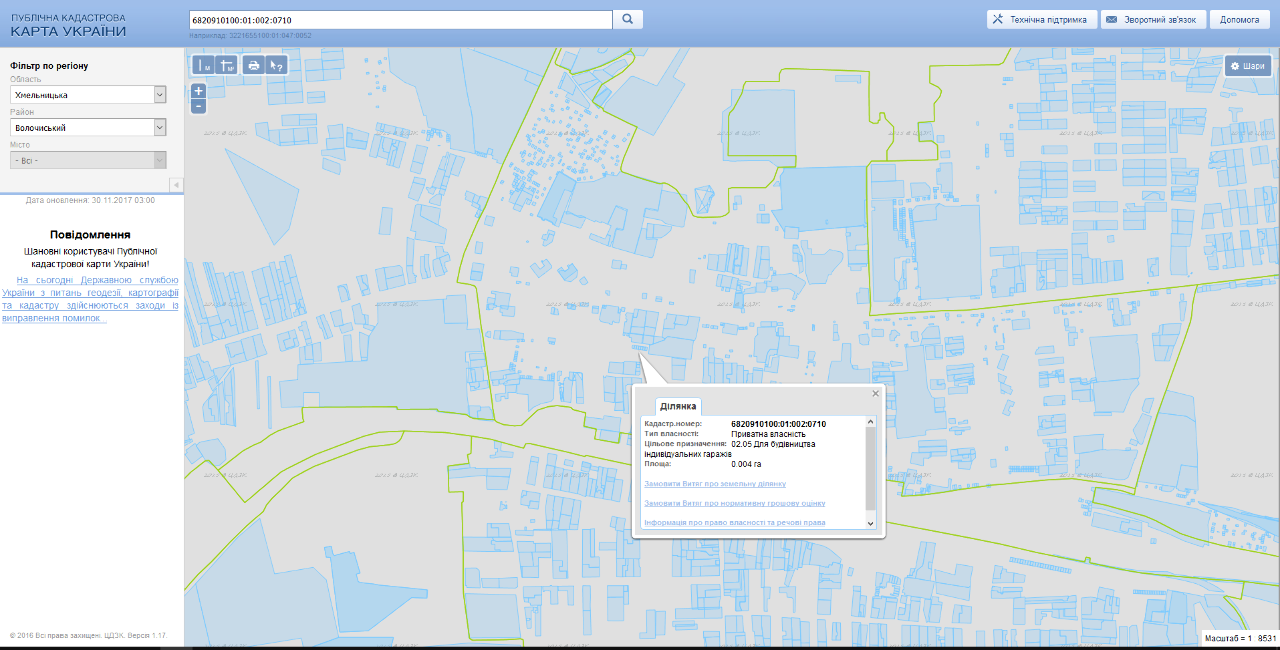The height and width of the screenshot is (650, 1280).
Task: Zoom out on the map
Action: pos(198,105)
